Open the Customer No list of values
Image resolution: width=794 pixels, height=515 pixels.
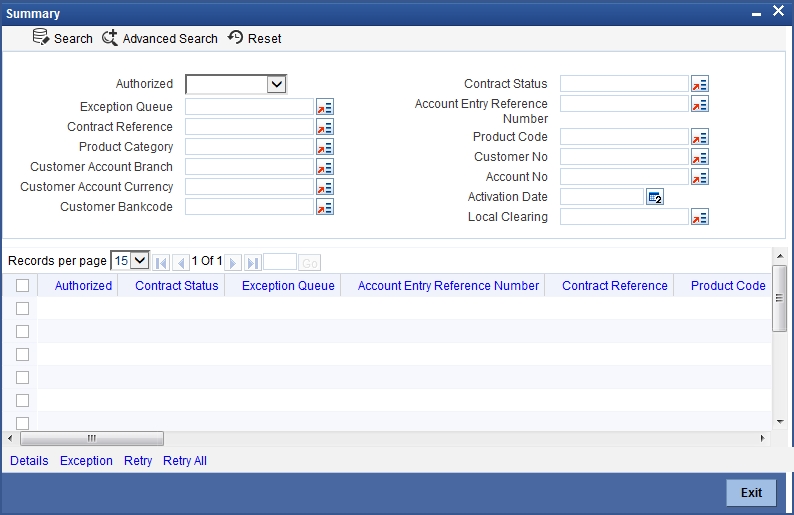tap(700, 157)
